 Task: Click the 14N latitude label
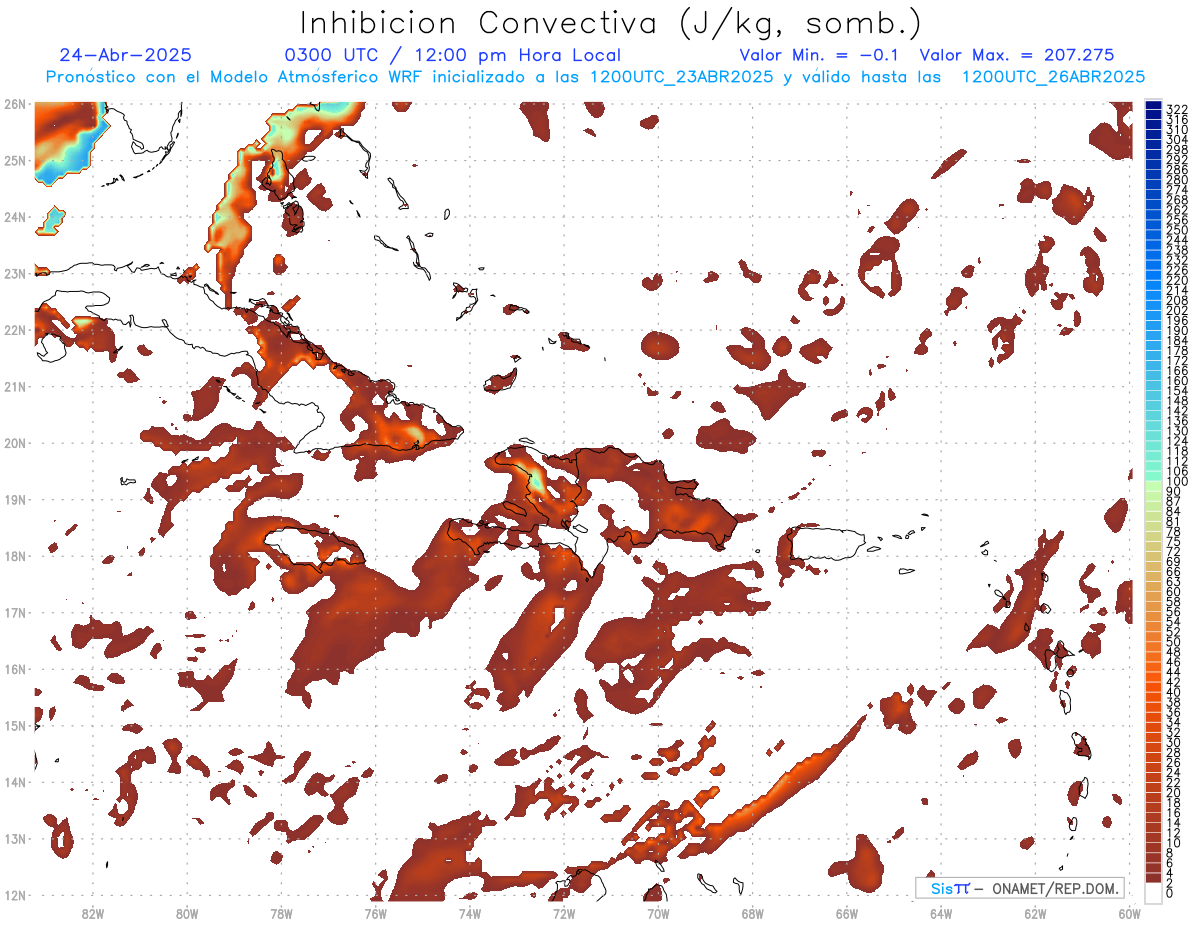pos(15,782)
